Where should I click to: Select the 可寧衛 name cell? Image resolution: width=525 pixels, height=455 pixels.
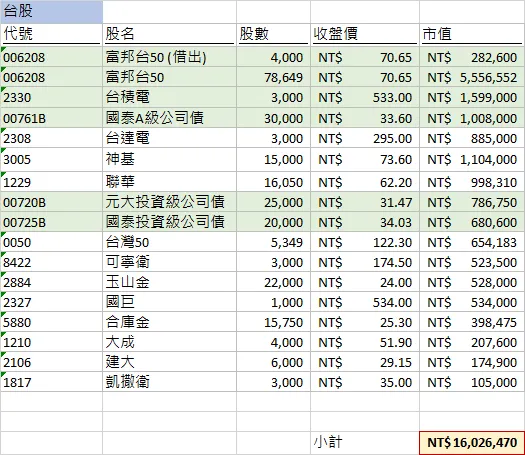[169, 262]
